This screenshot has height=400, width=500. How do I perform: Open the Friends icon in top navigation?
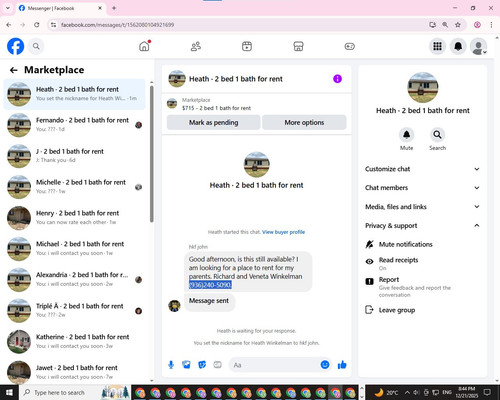point(196,46)
